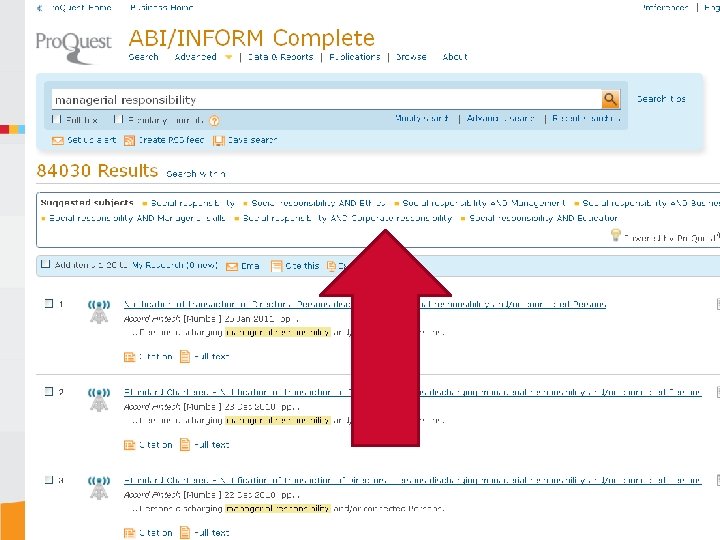Enable the Full text checkbox
Image resolution: width=720 pixels, height=540 pixels.
56,119
